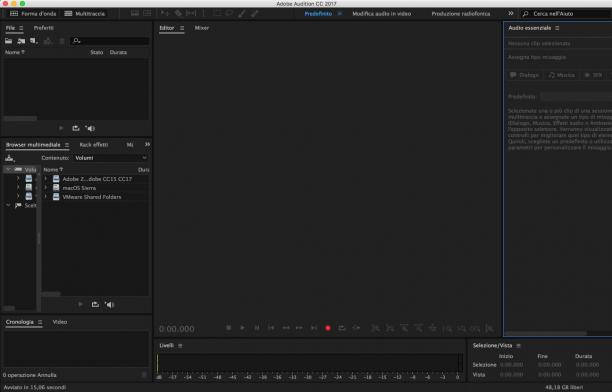Click the shortcuts icon in Browser multimediale
This screenshot has height=392, width=612.
tap(9, 158)
